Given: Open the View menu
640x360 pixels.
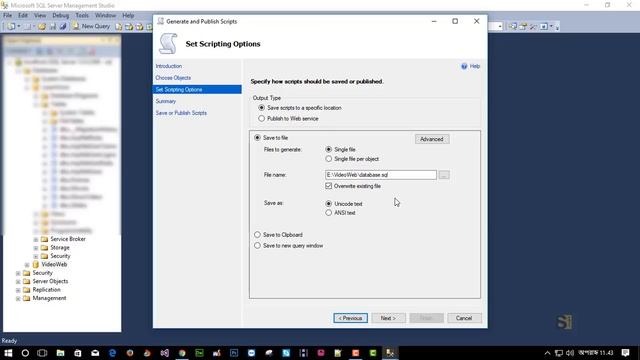Looking at the screenshot, I should click(x=40, y=16).
